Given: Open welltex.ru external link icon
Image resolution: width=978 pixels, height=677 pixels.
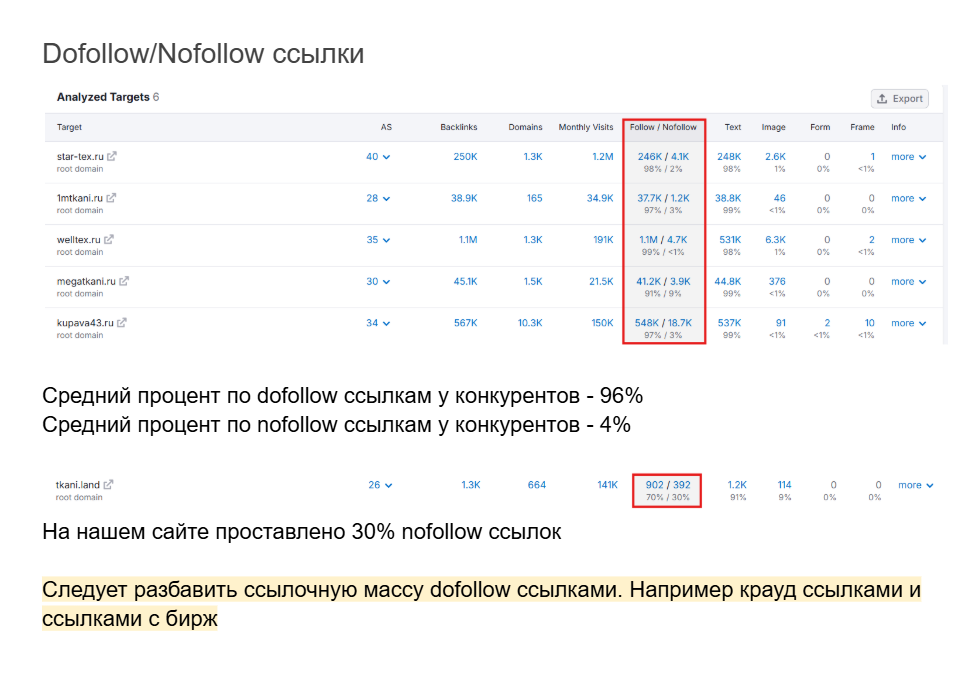Looking at the screenshot, I should click(x=108, y=240).
